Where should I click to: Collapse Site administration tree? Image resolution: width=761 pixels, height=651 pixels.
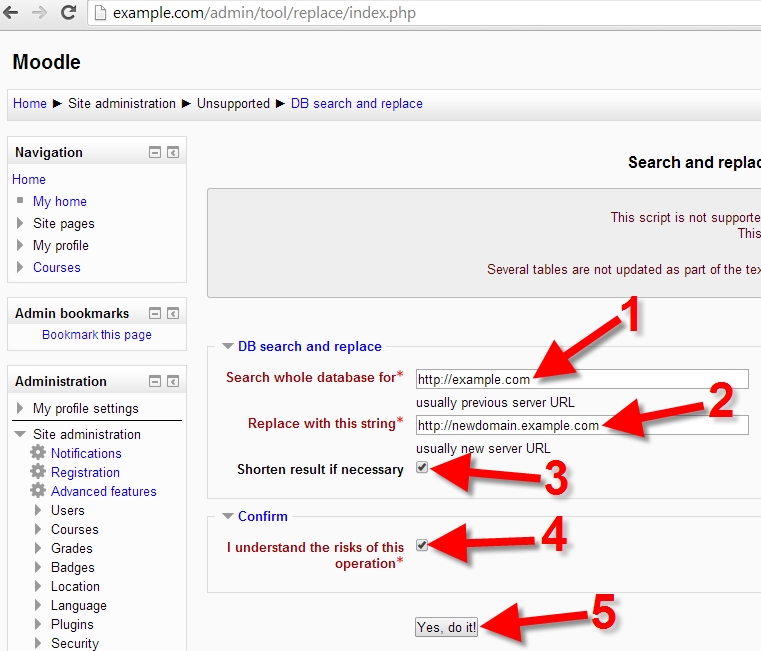[20, 434]
